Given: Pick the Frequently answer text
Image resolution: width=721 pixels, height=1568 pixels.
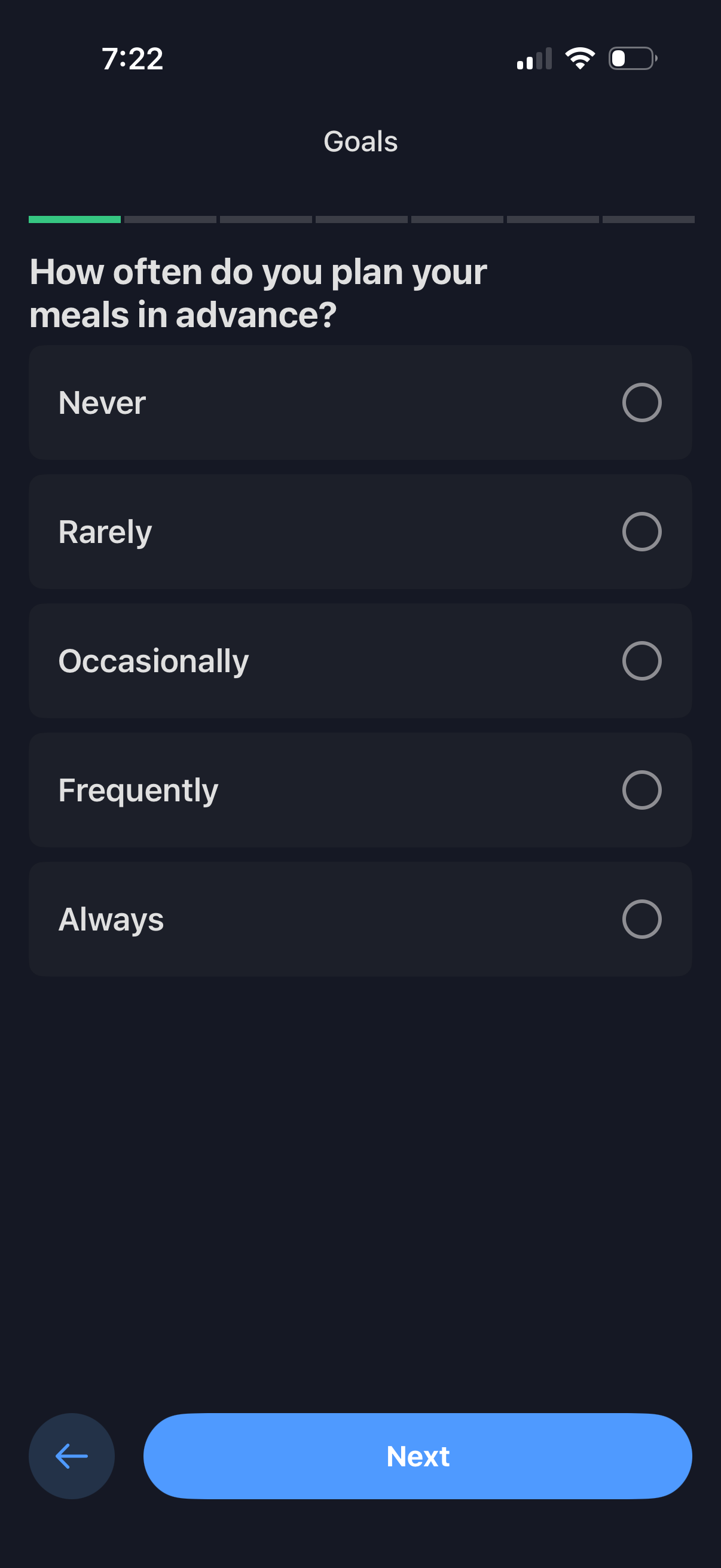Looking at the screenshot, I should [x=138, y=790].
